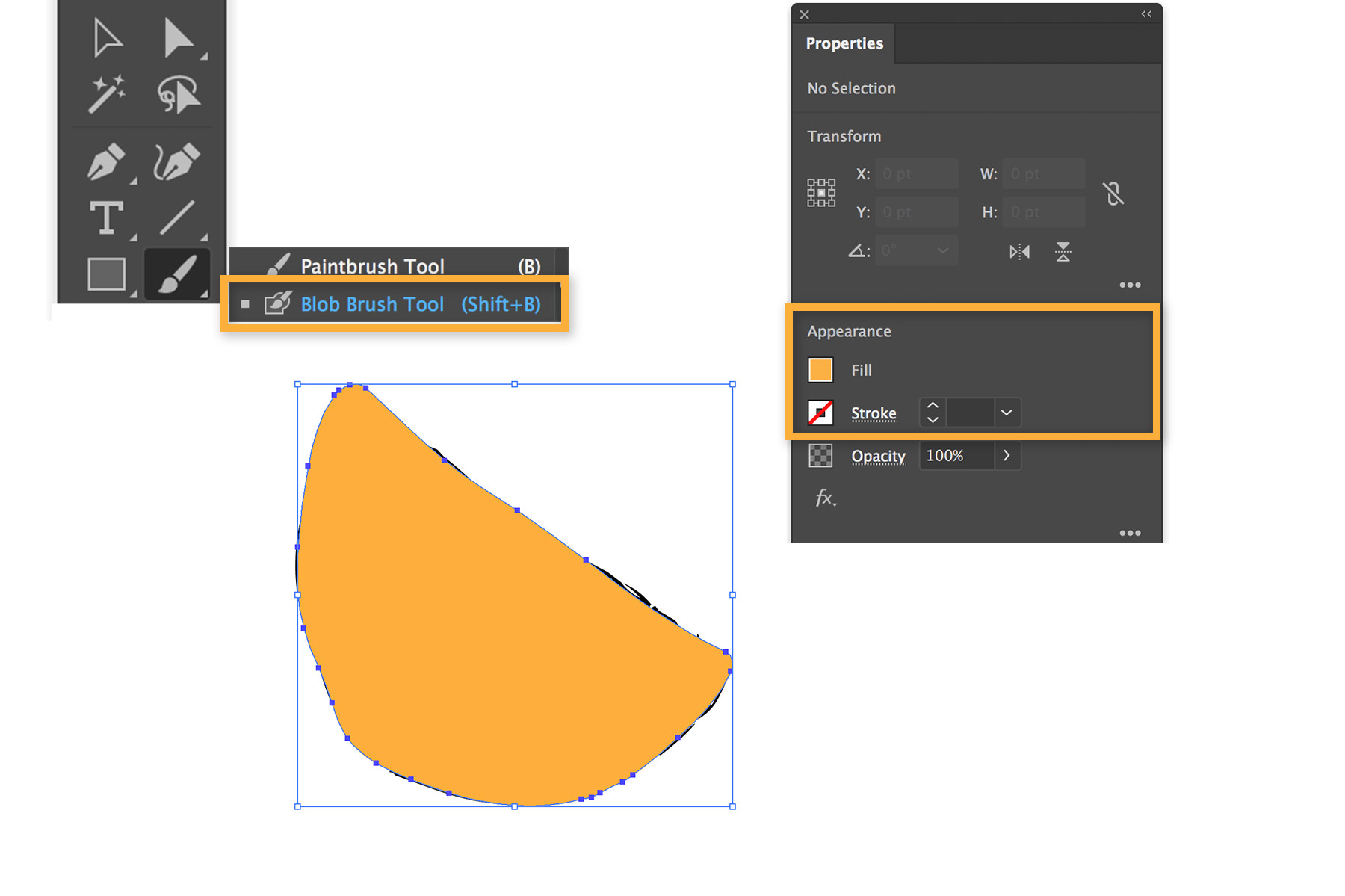The height and width of the screenshot is (896, 1345).
Task: Click the Opacity arrow button
Action: tap(1007, 455)
